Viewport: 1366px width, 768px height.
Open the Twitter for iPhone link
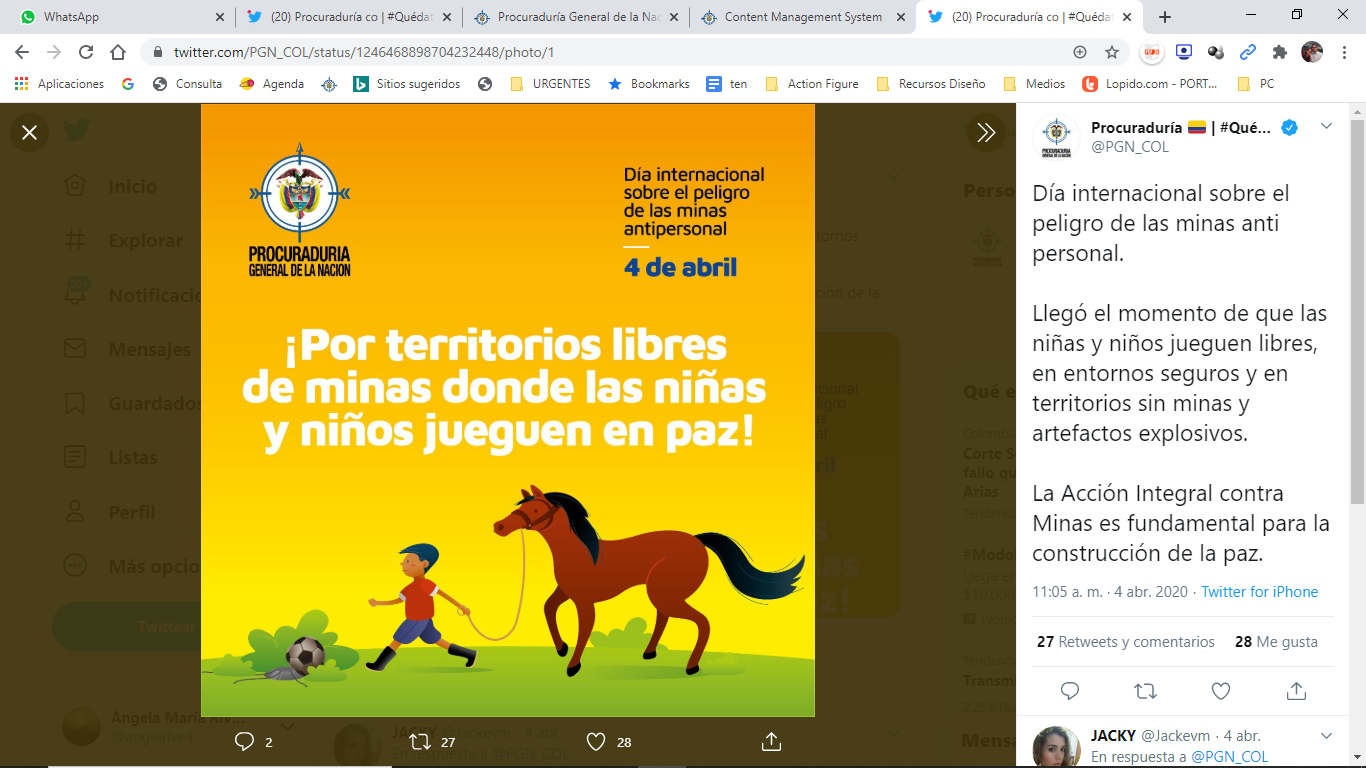(x=1260, y=592)
